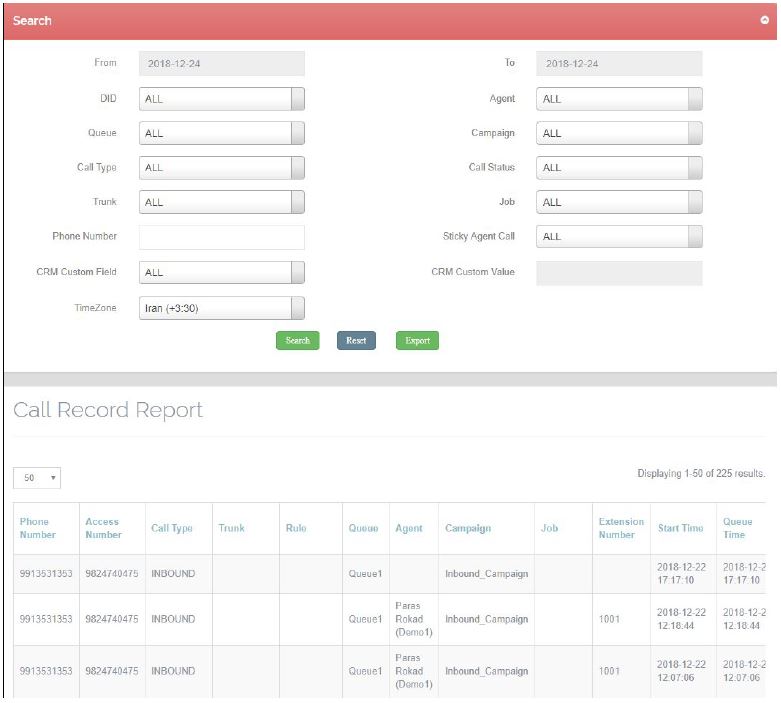The image size is (781, 703).
Task: Sort by Start Time column header
Action: pyautogui.click(x=680, y=528)
